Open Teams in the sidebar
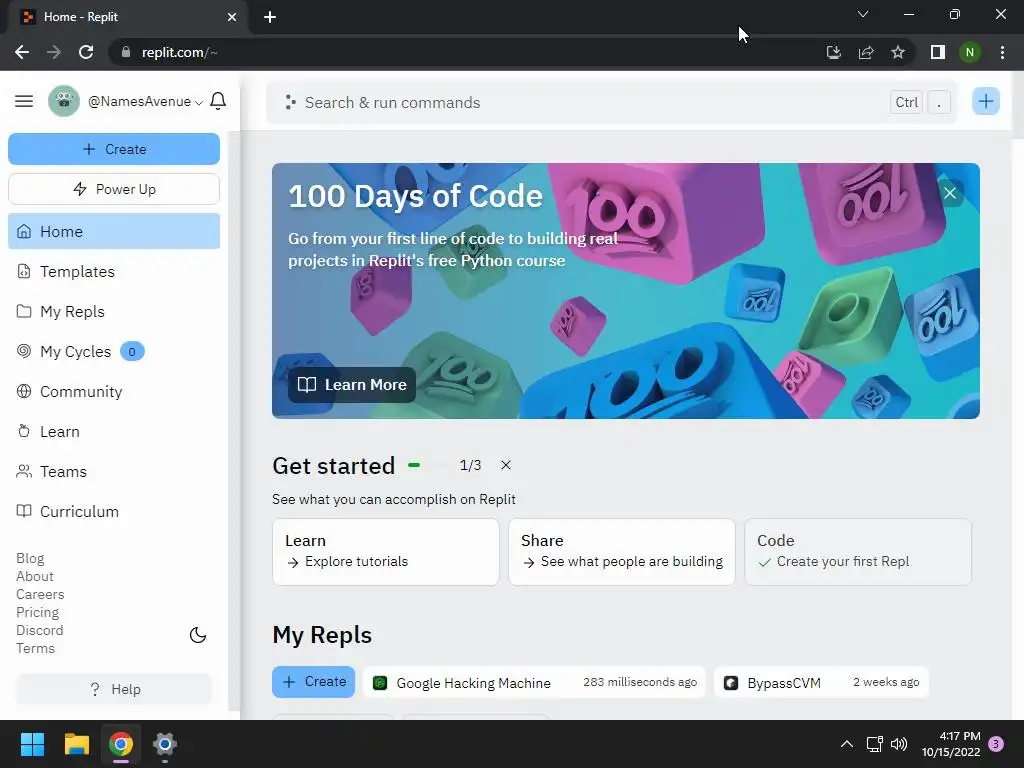 pos(114,472)
